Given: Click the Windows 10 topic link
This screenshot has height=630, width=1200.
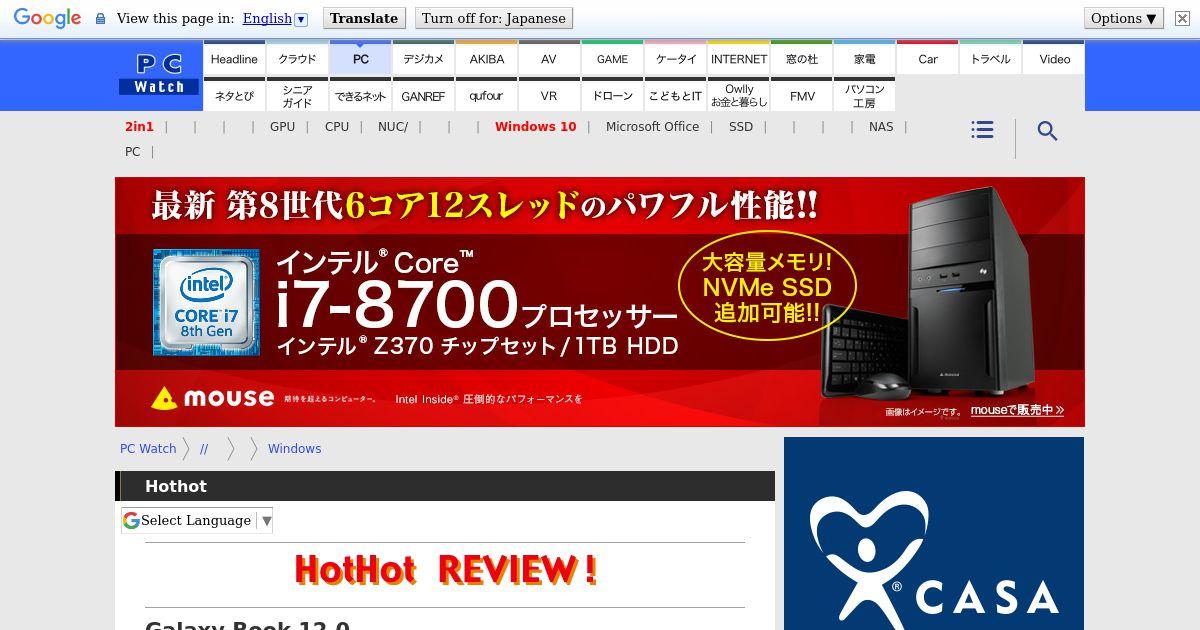Looking at the screenshot, I should 535,126.
